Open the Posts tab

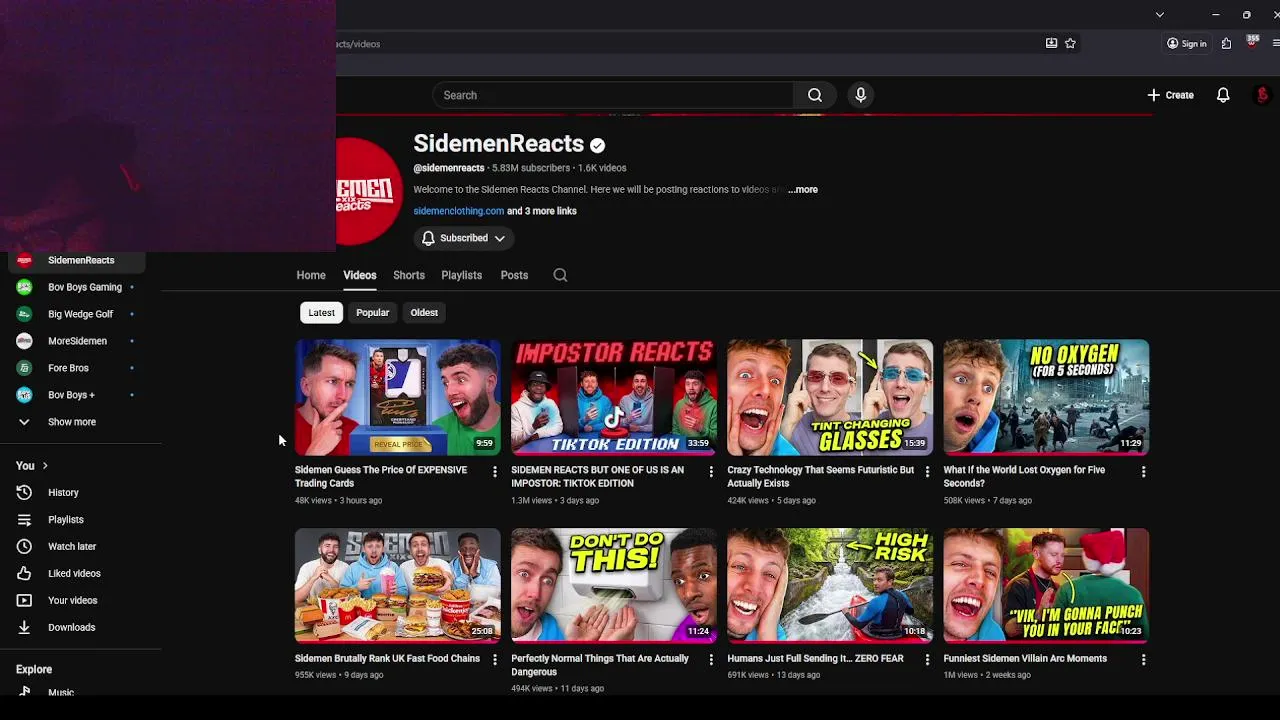(x=514, y=275)
